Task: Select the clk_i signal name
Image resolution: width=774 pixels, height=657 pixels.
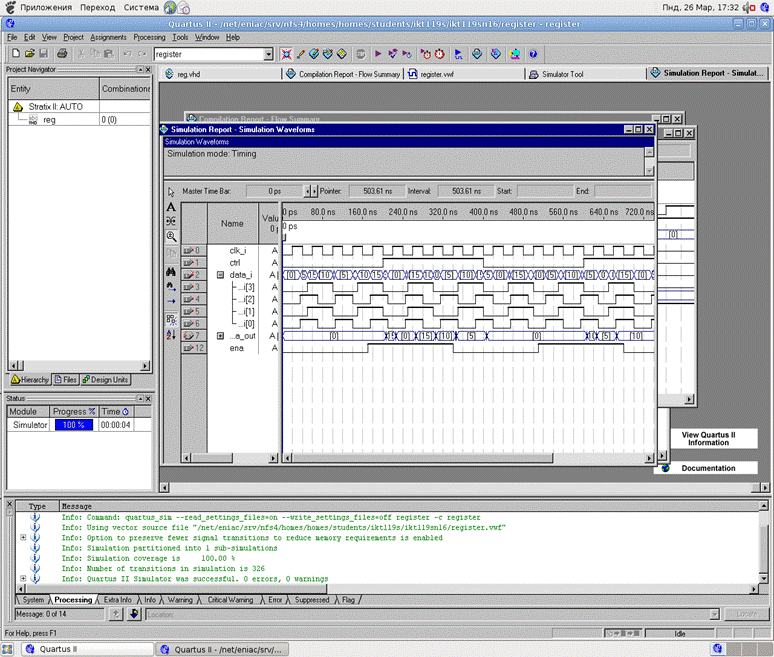Action: (x=237, y=251)
